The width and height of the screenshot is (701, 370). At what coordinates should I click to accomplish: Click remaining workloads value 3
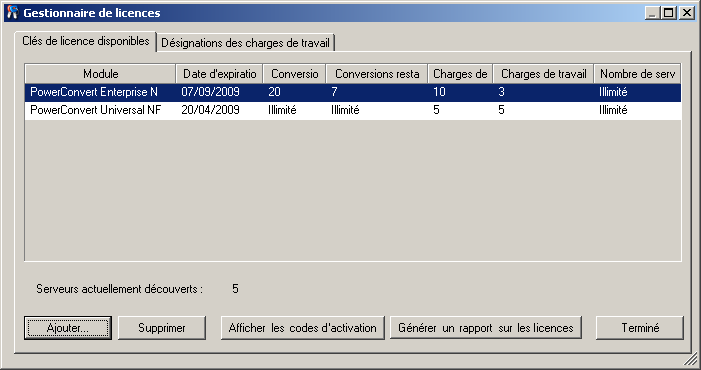click(x=501, y=92)
